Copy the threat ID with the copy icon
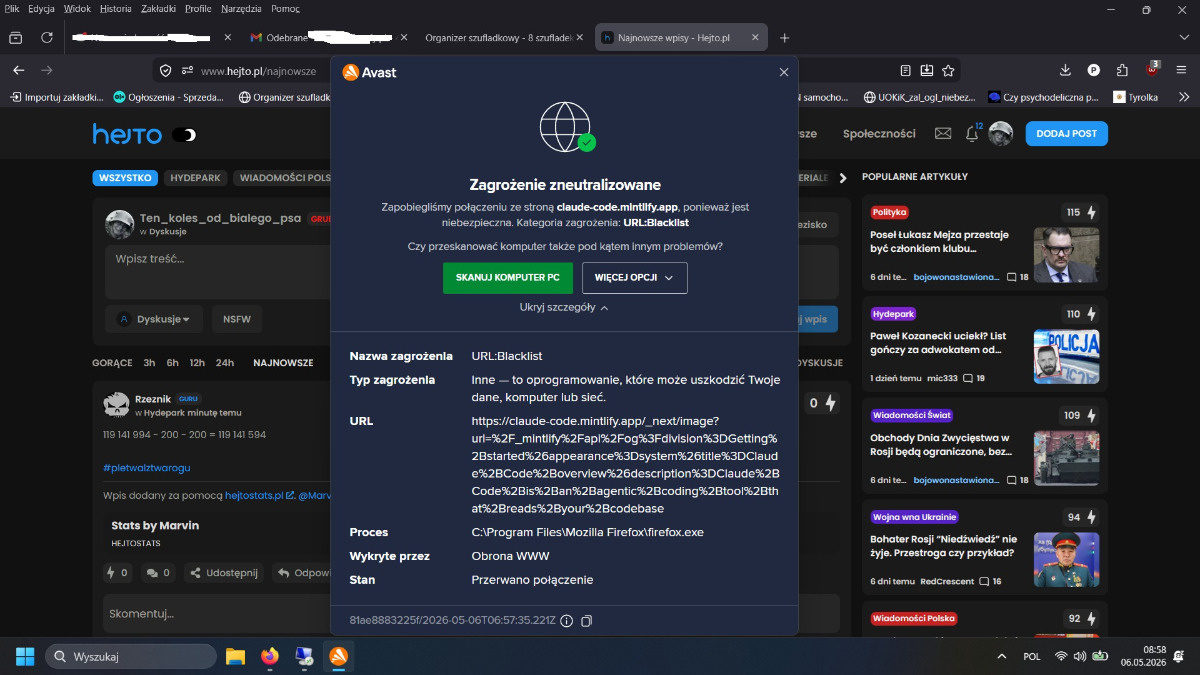The height and width of the screenshot is (675, 1200). 587,621
